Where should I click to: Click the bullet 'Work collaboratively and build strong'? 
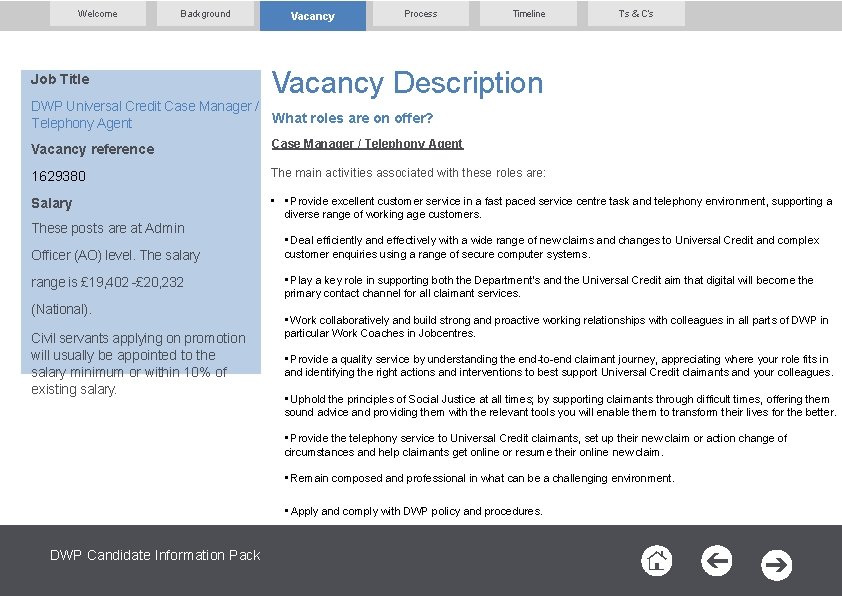pyautogui.click(x=556, y=326)
